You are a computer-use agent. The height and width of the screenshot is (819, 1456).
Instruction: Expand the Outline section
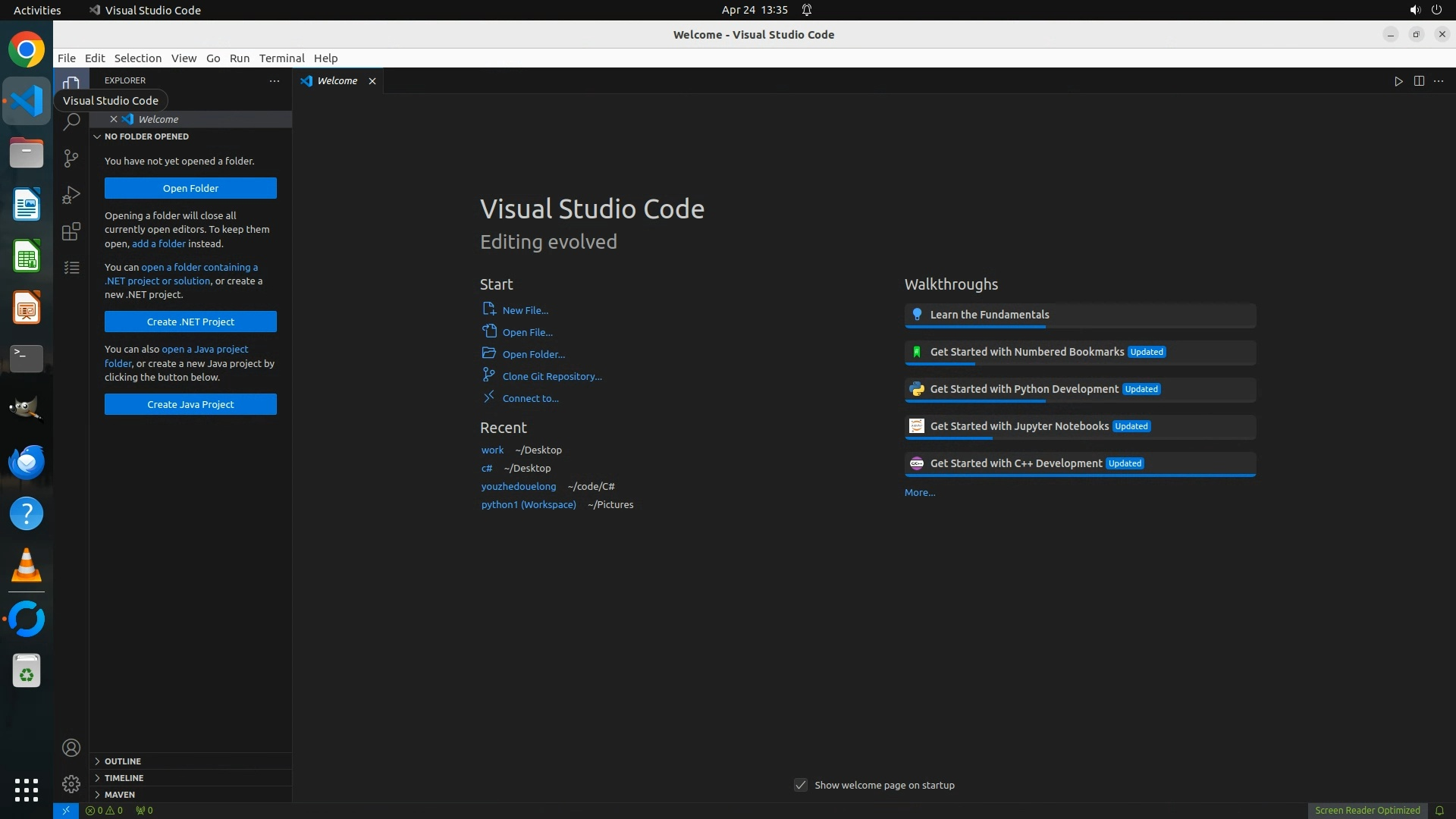coord(123,761)
